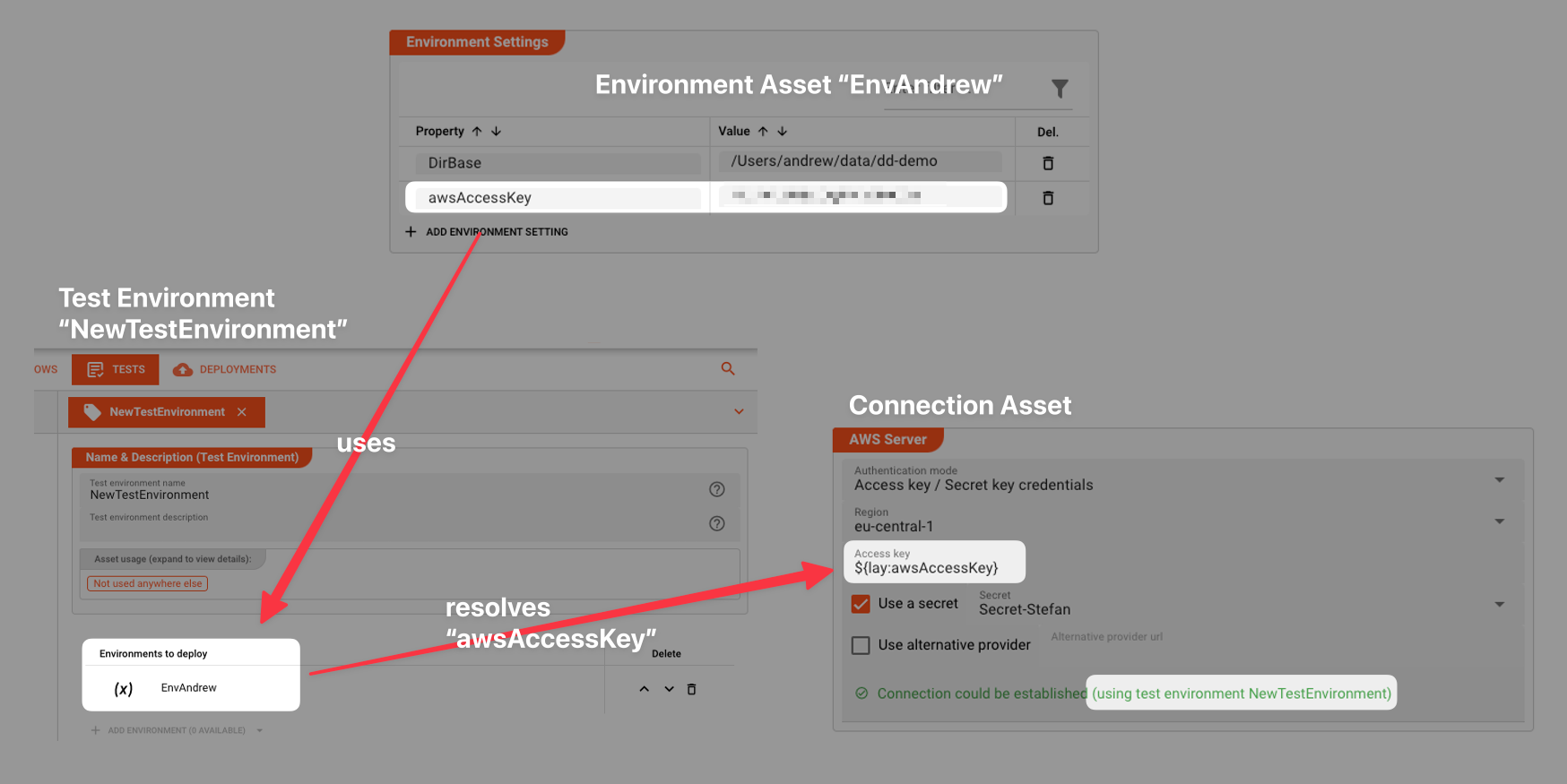Open the Region dropdown
This screenshot has height=784, width=1567.
click(x=1499, y=521)
